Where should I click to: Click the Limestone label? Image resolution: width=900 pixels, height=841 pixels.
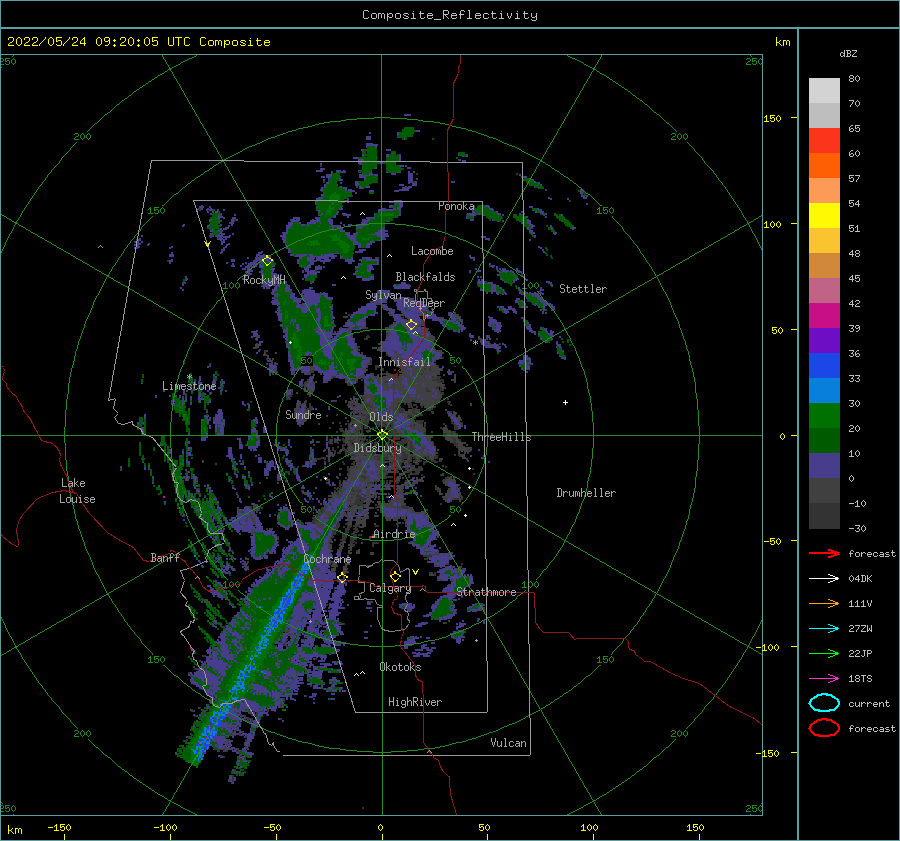point(189,386)
